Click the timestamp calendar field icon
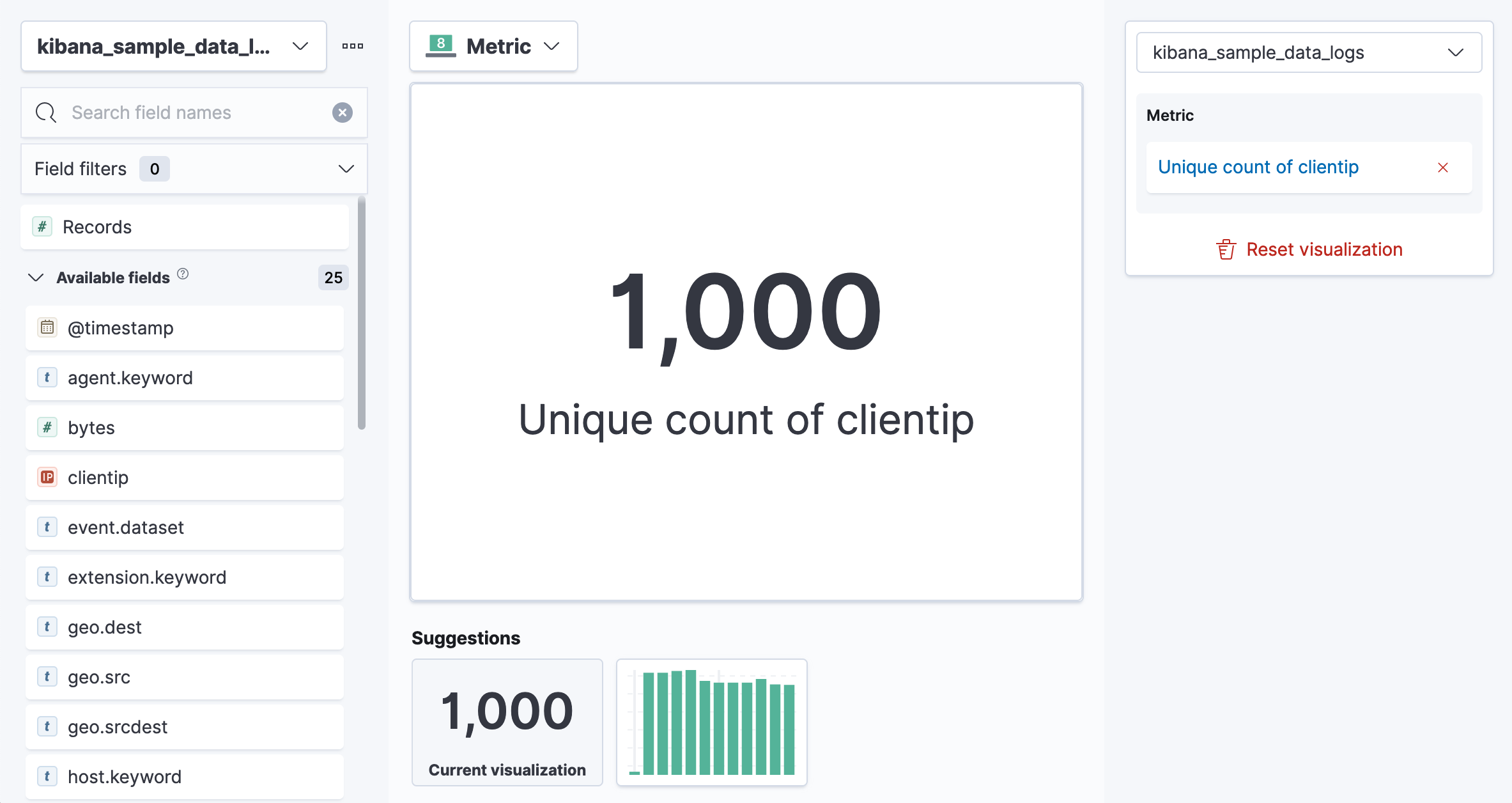 coord(46,328)
